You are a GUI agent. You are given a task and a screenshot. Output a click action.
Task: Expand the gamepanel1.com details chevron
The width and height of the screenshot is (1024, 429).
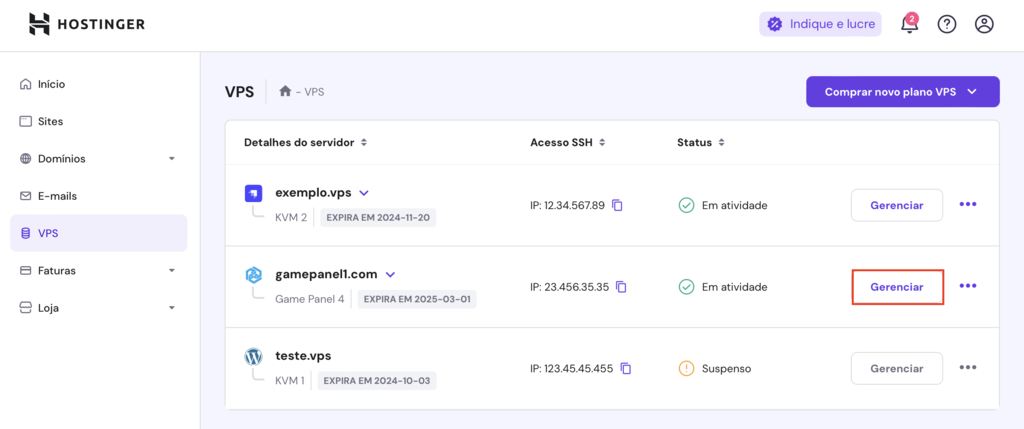coord(390,274)
